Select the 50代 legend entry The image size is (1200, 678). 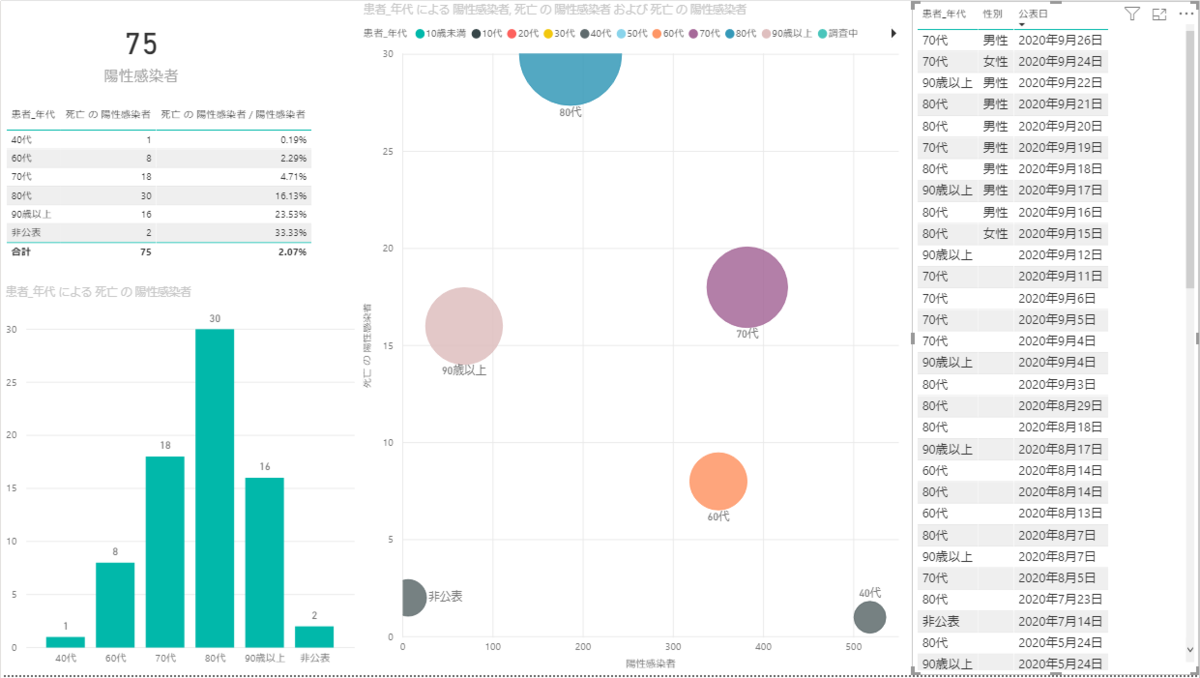631,33
